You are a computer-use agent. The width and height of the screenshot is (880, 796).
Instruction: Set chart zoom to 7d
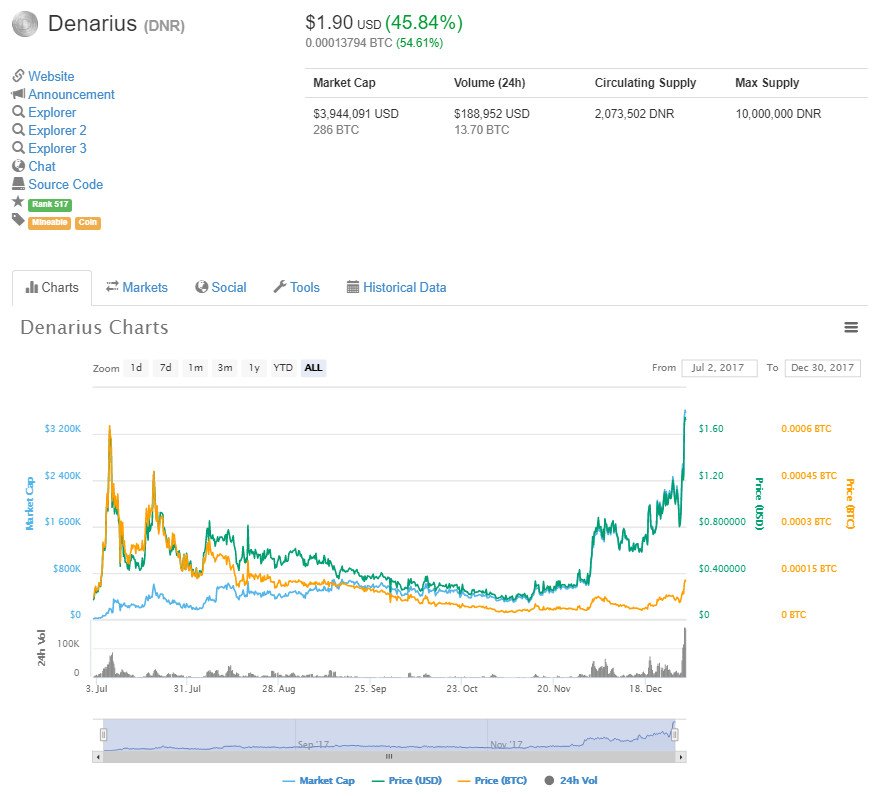point(165,368)
